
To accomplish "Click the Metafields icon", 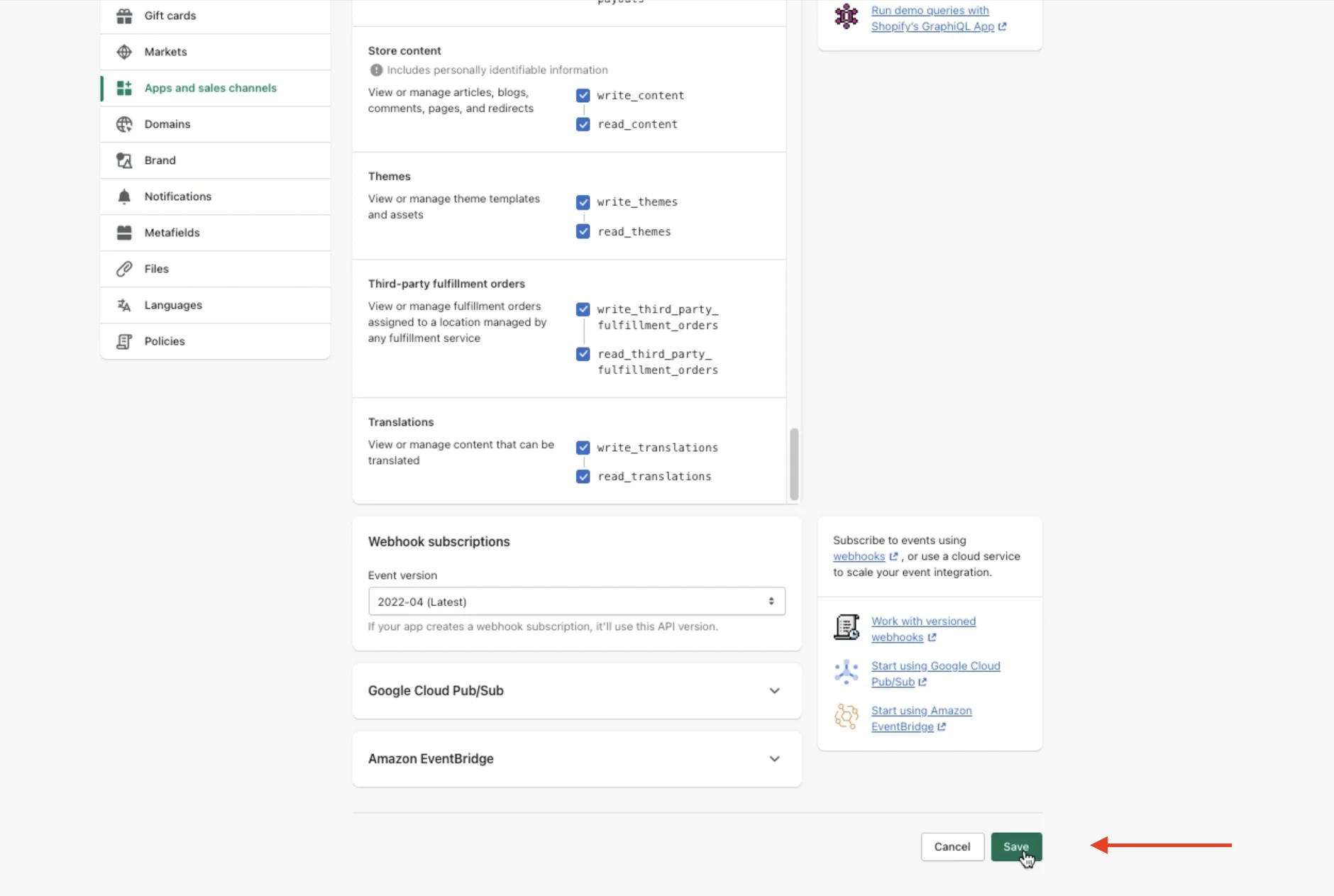I will [x=124, y=232].
